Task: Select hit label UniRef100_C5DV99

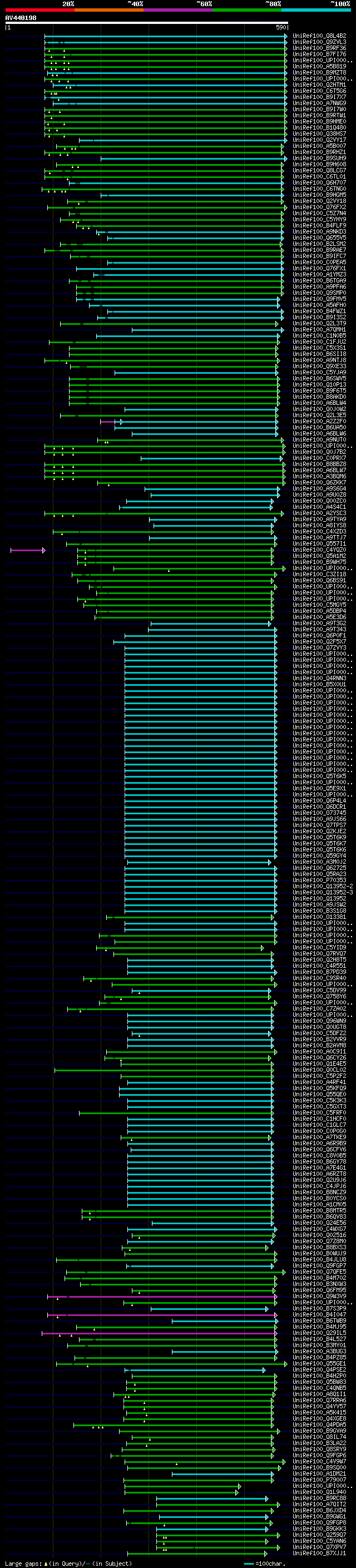Action: (x=319, y=990)
